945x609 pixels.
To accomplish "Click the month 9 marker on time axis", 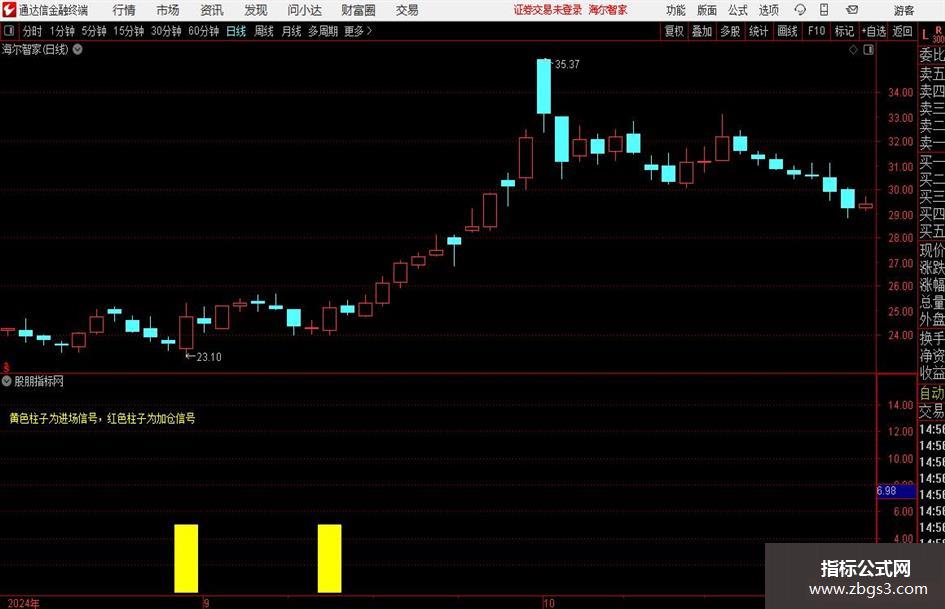I will point(206,603).
